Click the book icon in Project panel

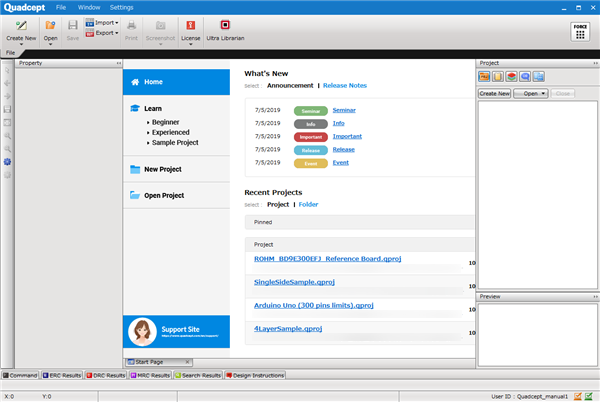(x=497, y=76)
